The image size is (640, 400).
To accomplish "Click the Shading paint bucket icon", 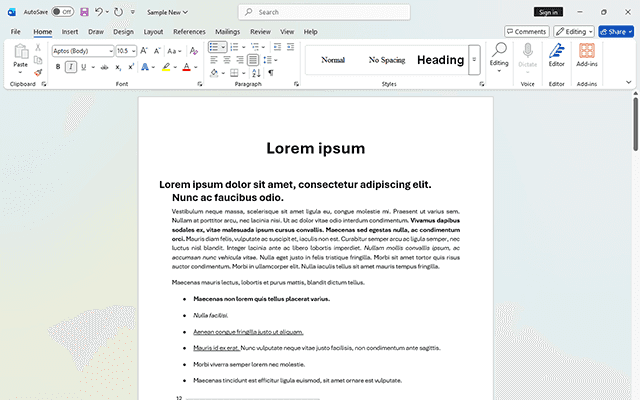I will [214, 73].
